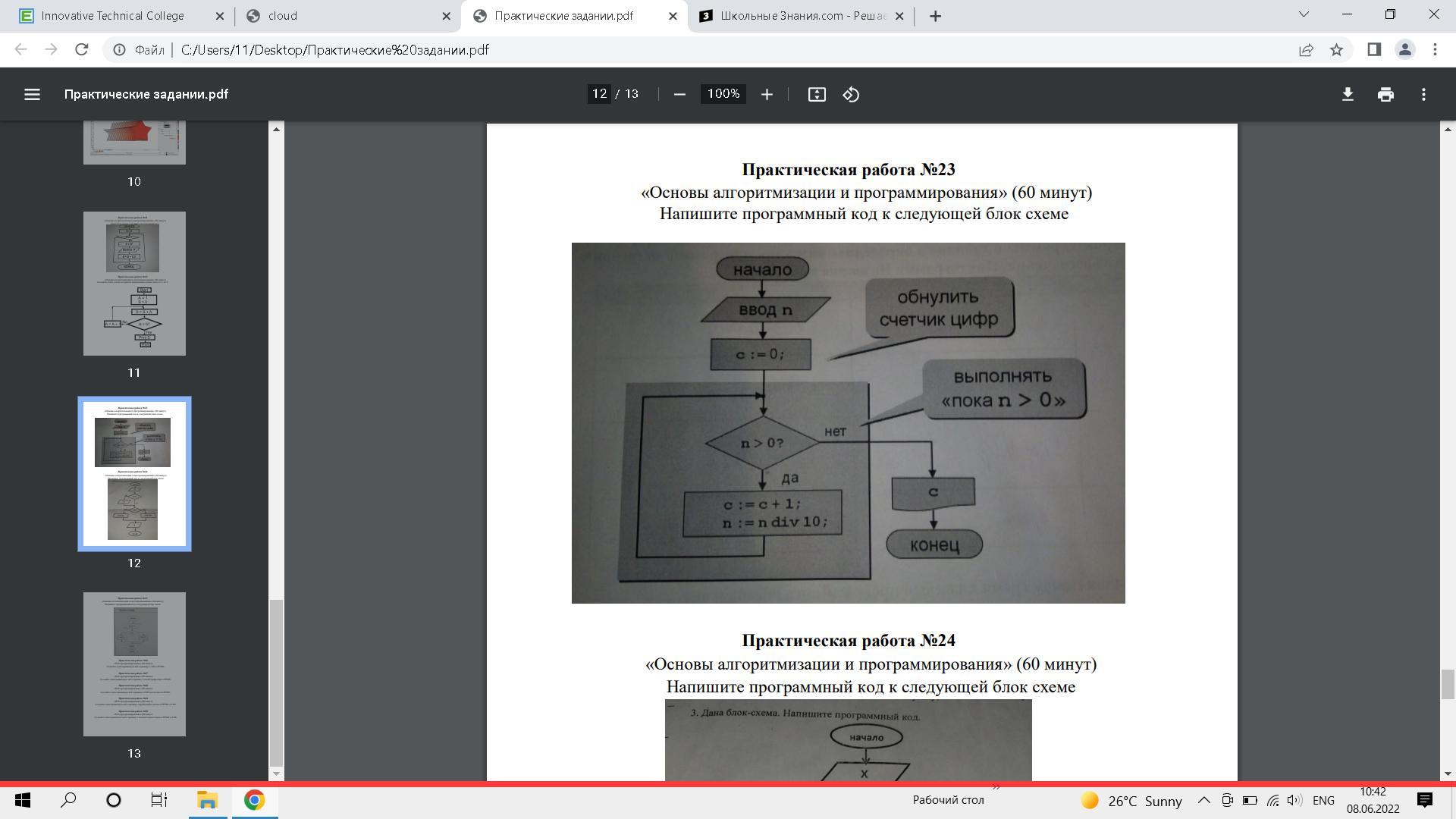Go back to previous page
This screenshot has width=1456, height=819.
click(21, 49)
